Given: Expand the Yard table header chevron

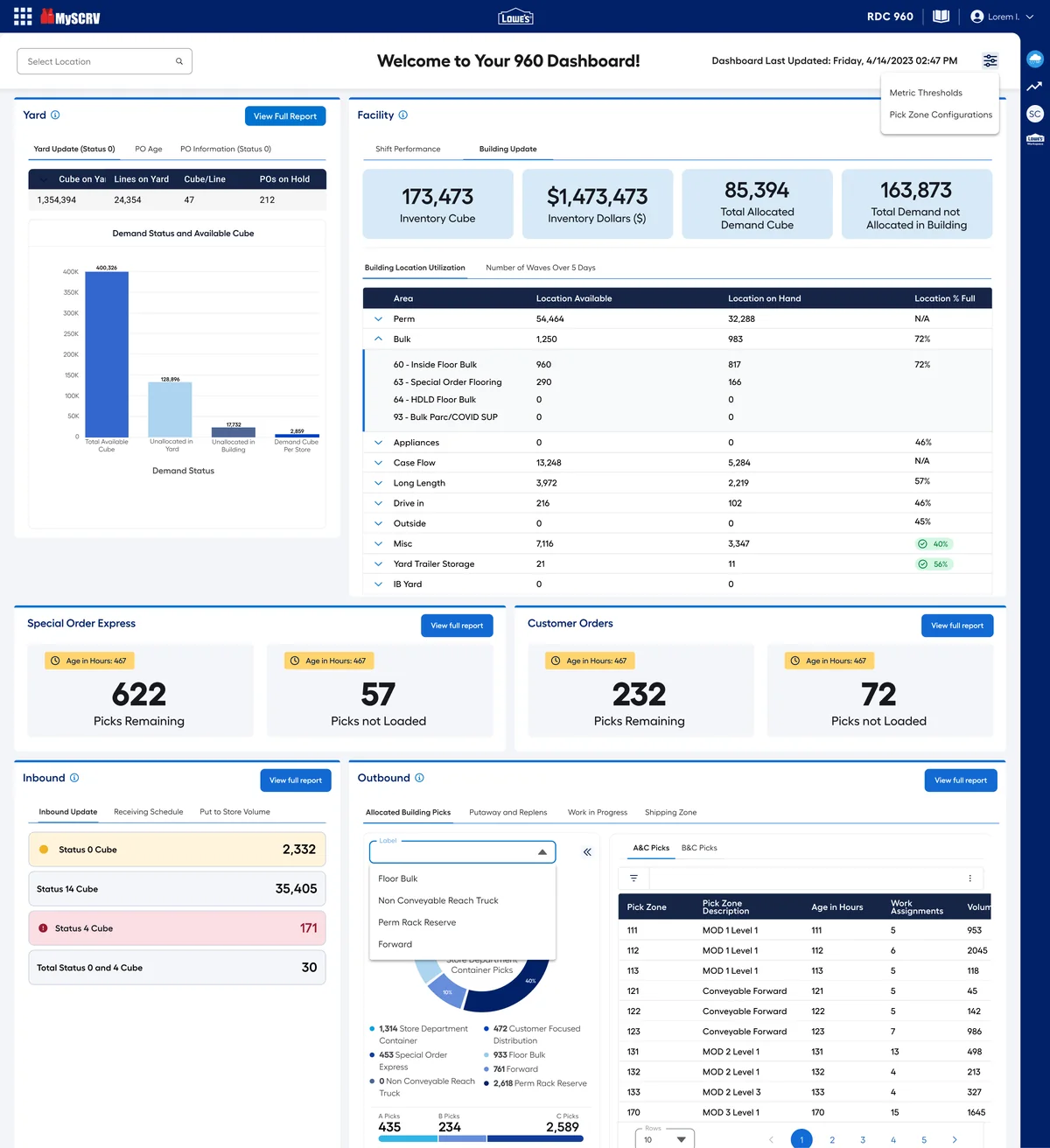Looking at the screenshot, I should 44,179.
